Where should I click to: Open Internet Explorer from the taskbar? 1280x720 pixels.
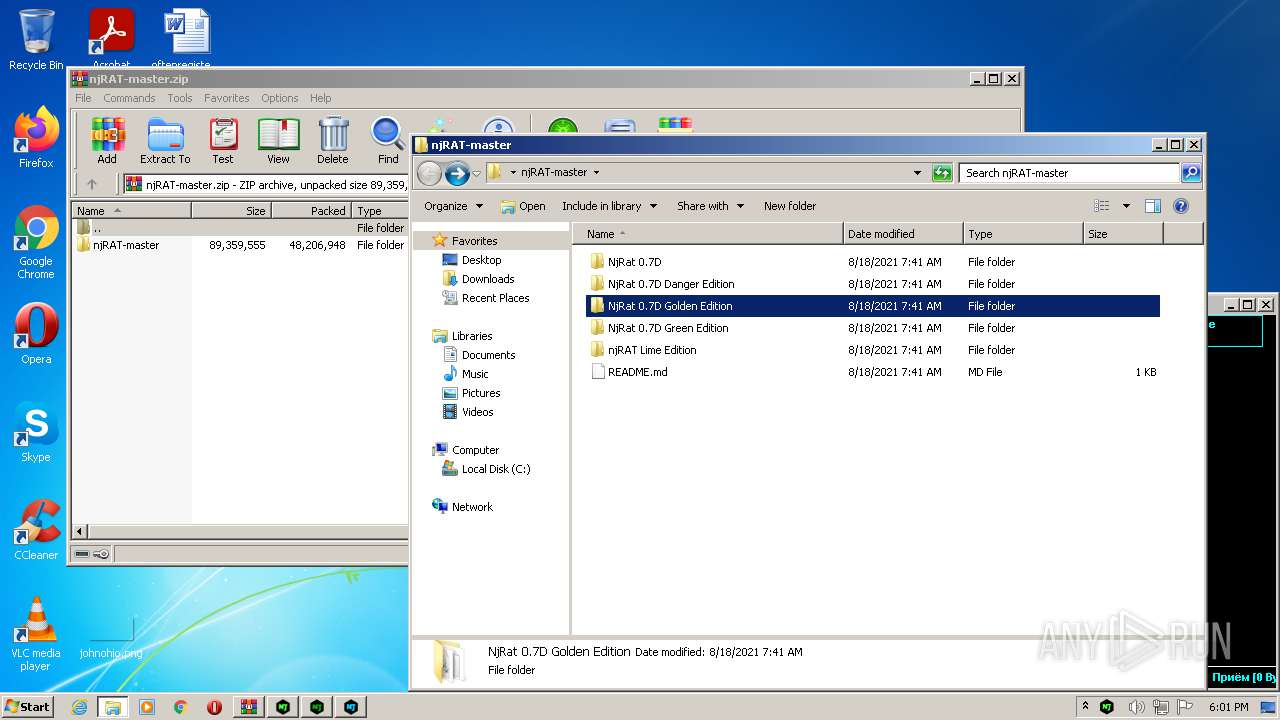pos(79,707)
